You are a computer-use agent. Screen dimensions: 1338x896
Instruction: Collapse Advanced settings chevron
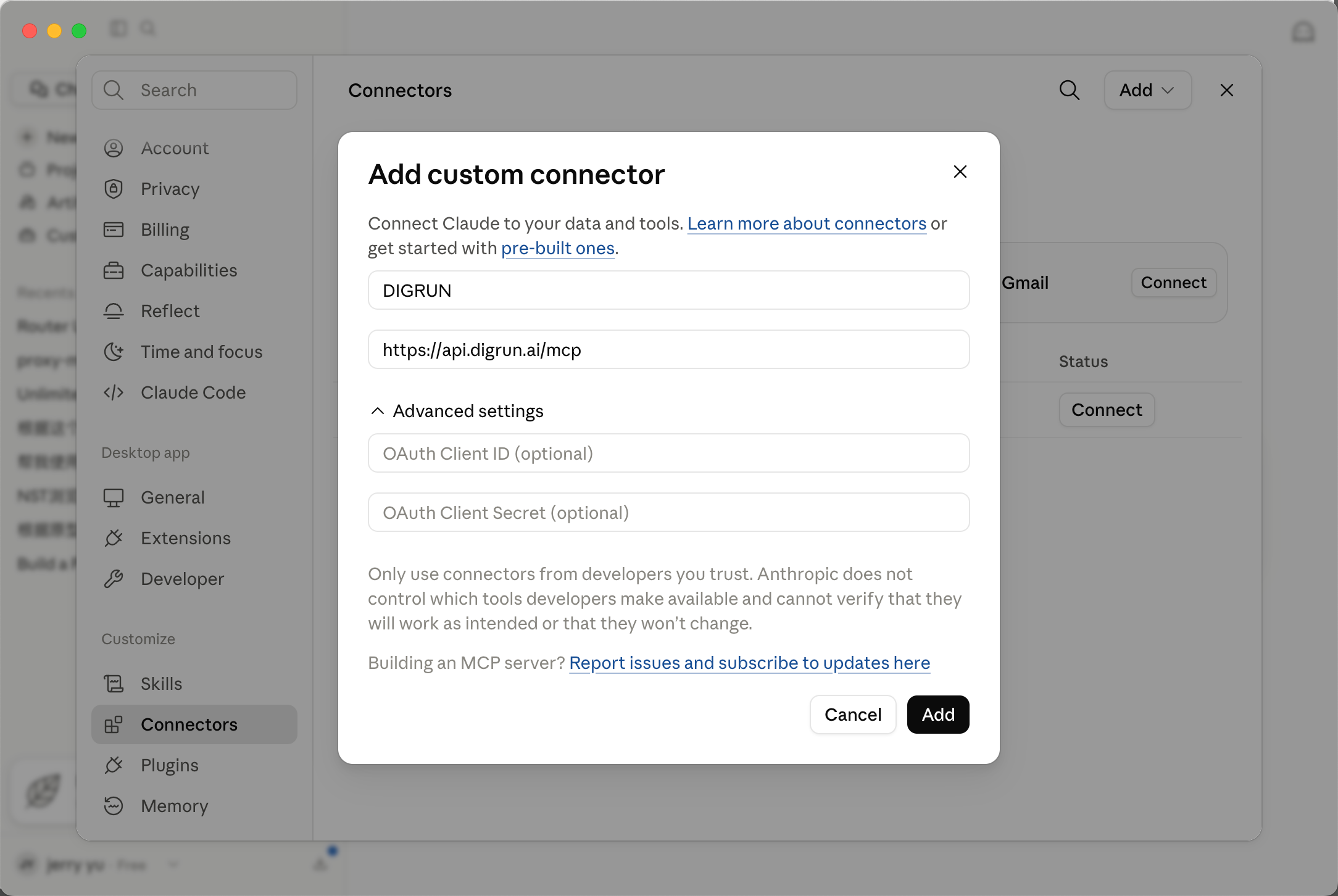(x=378, y=411)
